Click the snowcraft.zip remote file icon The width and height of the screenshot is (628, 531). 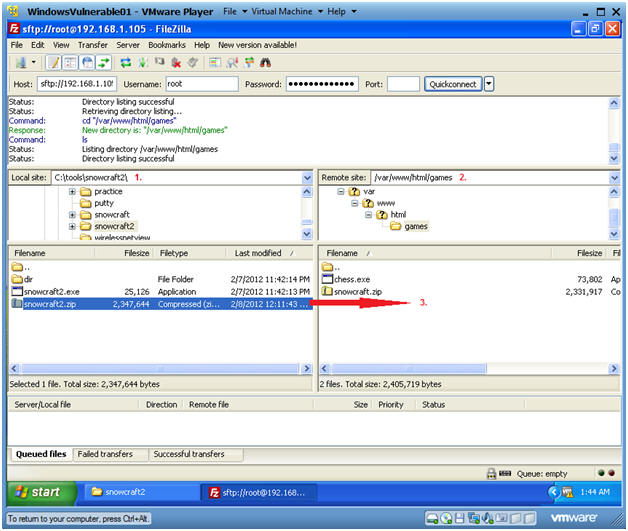tap(327, 291)
